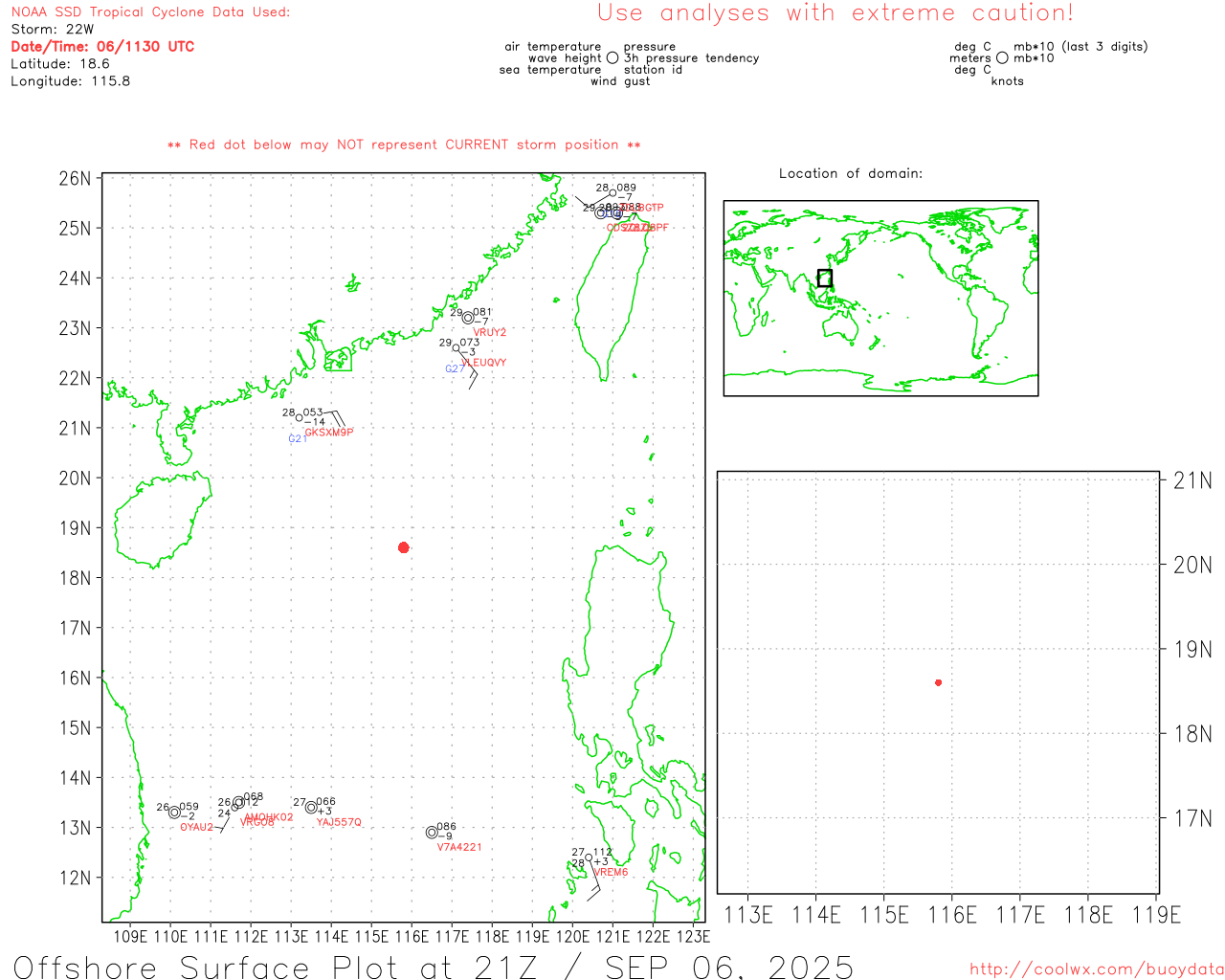
Task: Click the VRUY2 station ID label
Action: point(490,333)
